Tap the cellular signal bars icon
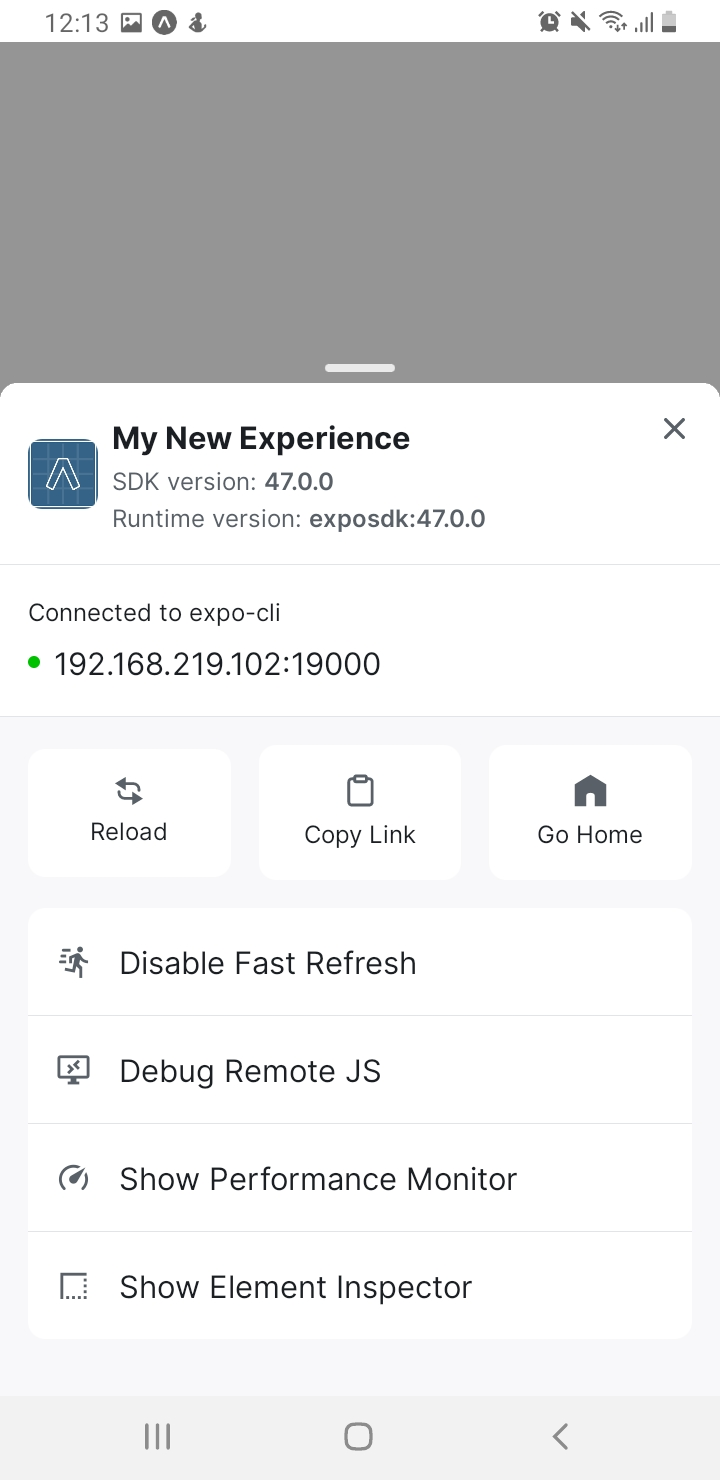The width and height of the screenshot is (720, 1480). point(643,22)
